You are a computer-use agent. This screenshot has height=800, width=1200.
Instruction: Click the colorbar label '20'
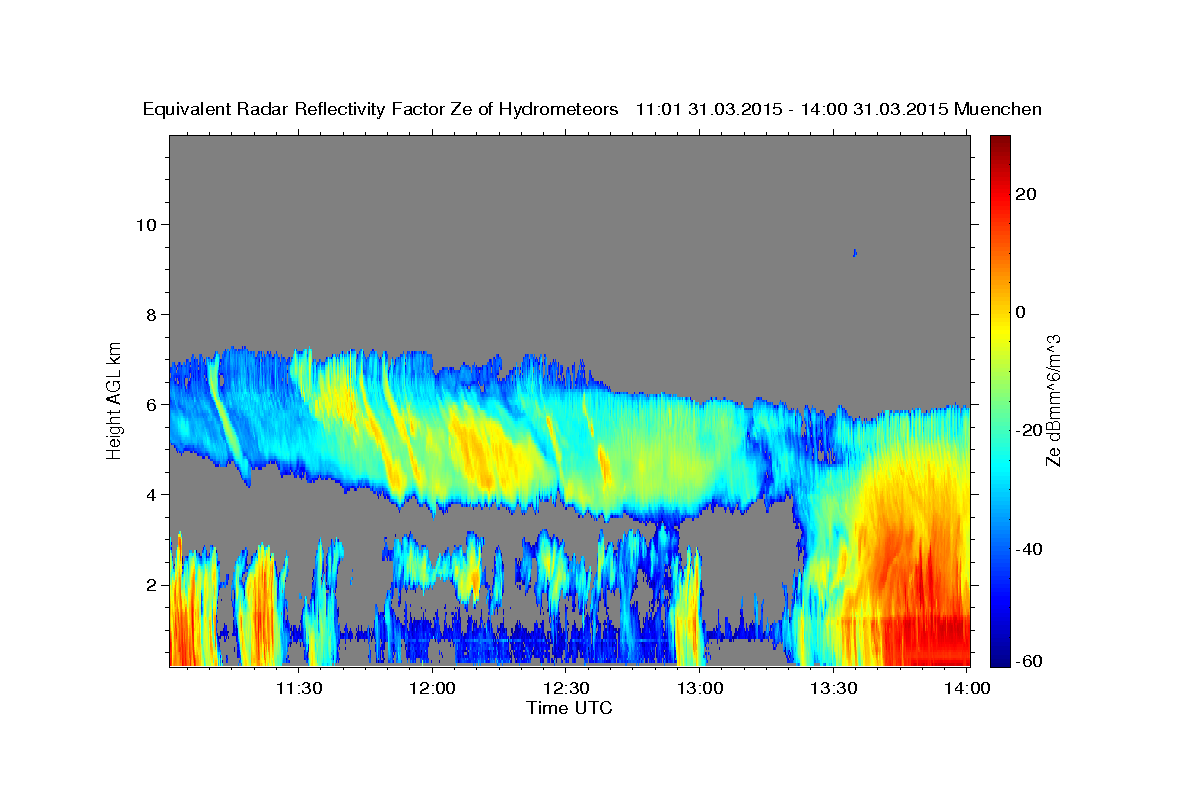(1026, 194)
